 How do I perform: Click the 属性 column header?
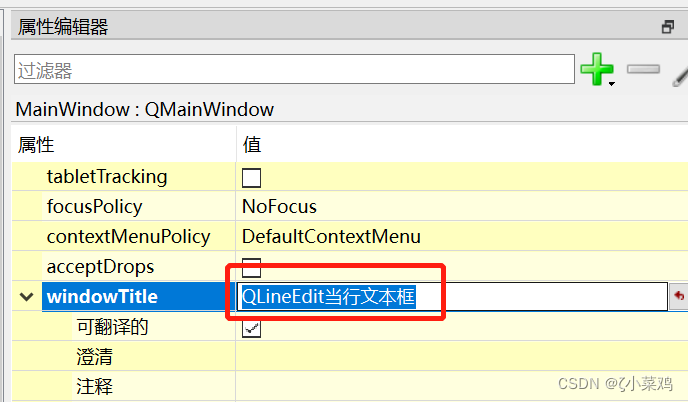[x=36, y=144]
